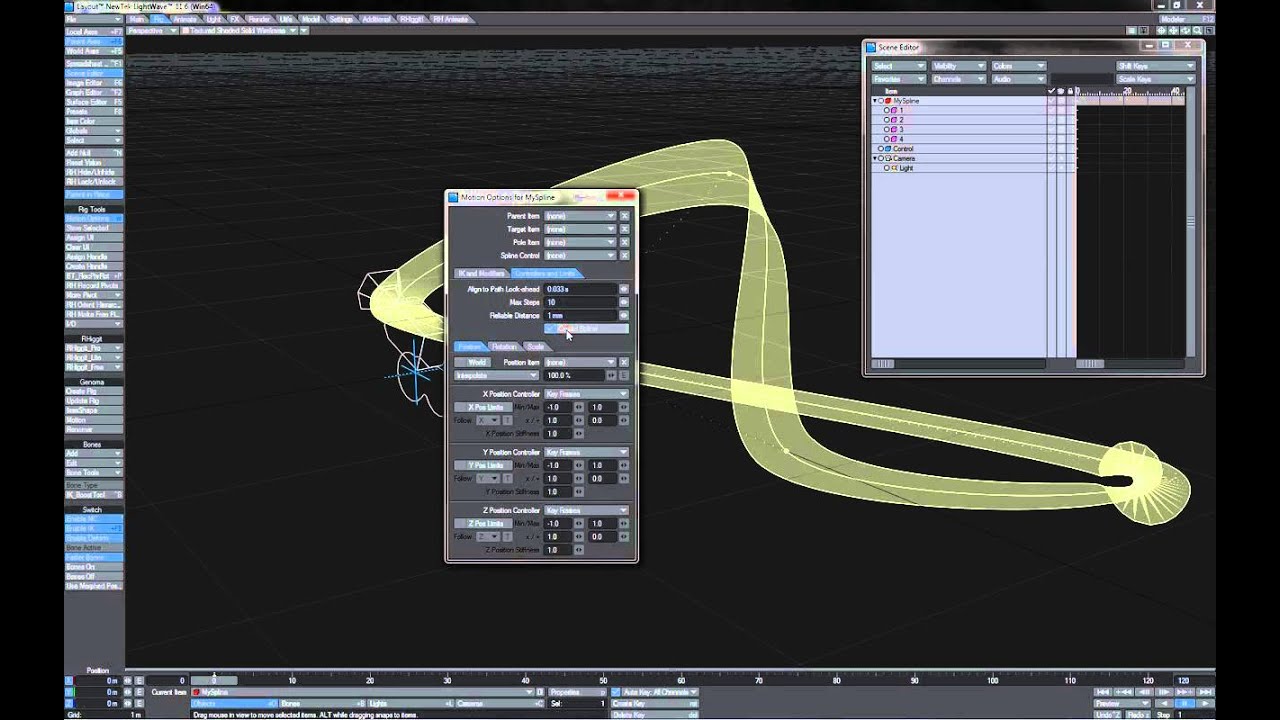Click envelope button beside Align to Path Look-ahead

point(624,289)
